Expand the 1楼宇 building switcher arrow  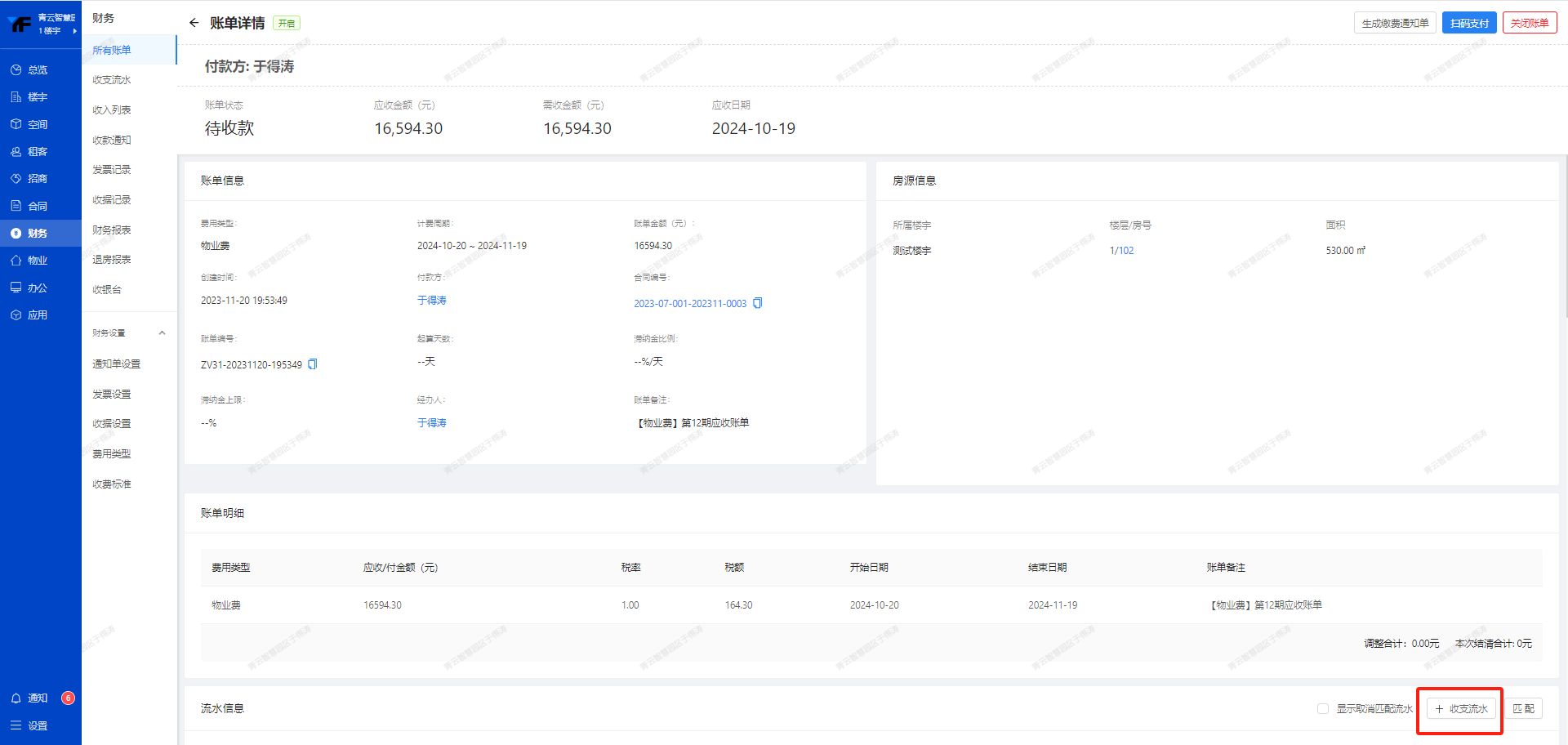(74, 31)
